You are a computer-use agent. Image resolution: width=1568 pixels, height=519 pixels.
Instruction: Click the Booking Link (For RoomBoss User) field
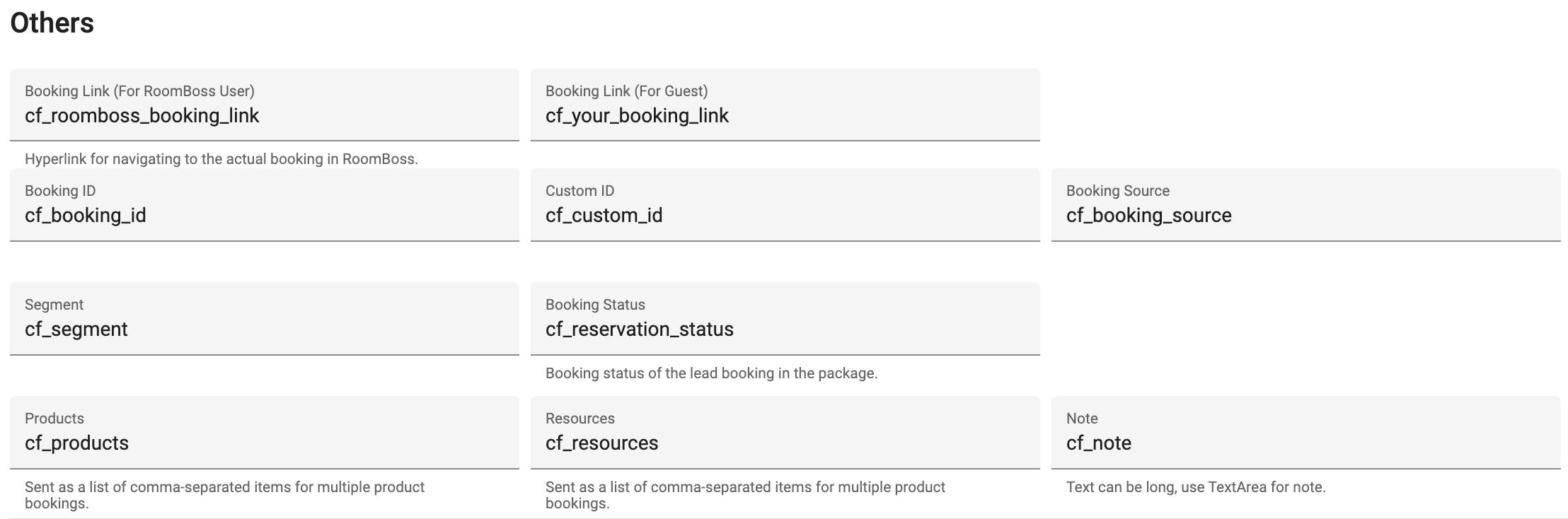point(265,105)
